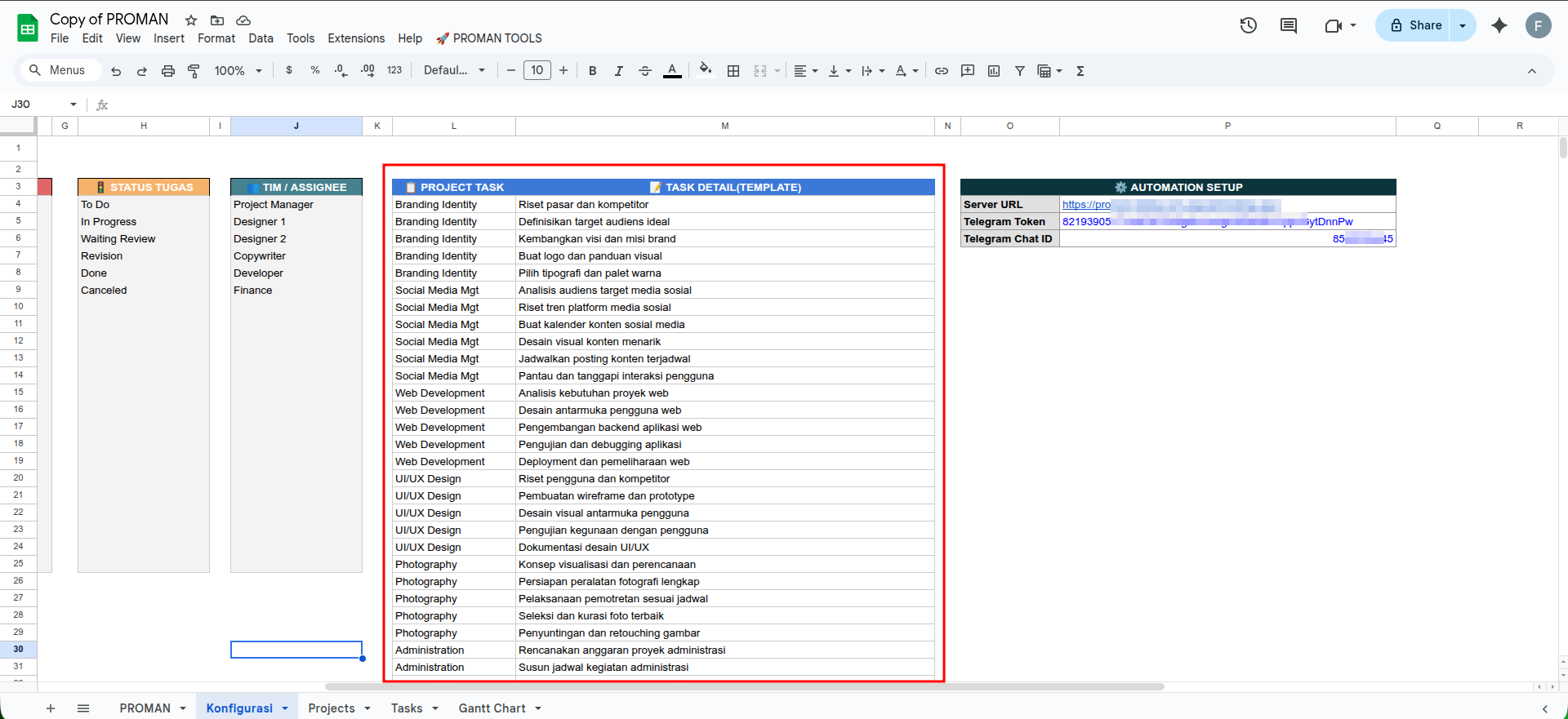This screenshot has height=719, width=1568.
Task: Expand the zoom level dropdown
Action: click(238, 71)
